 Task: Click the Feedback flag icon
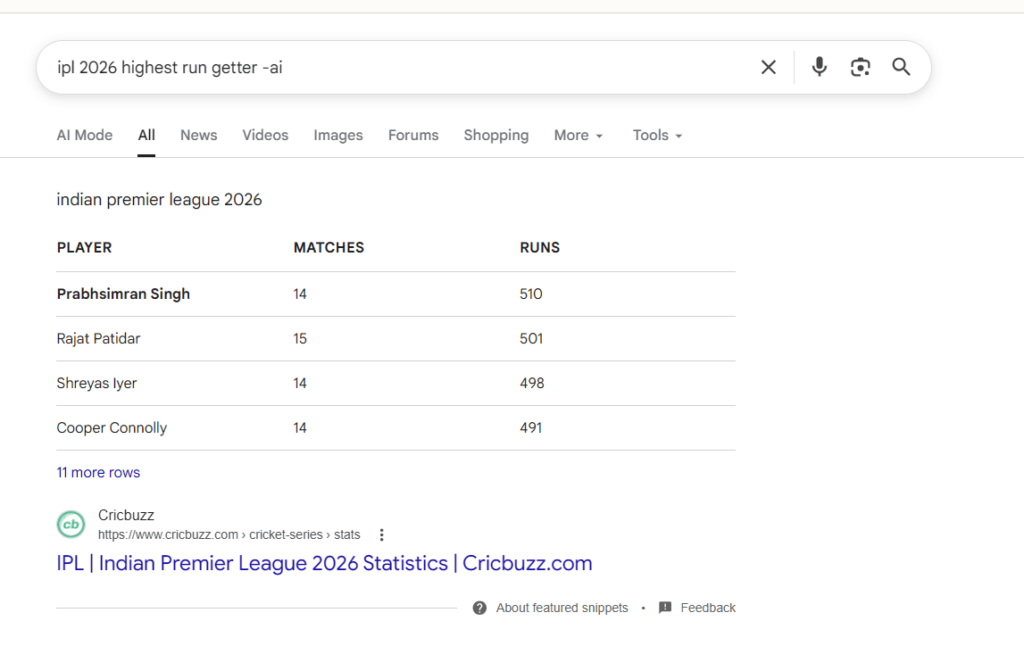click(x=665, y=607)
